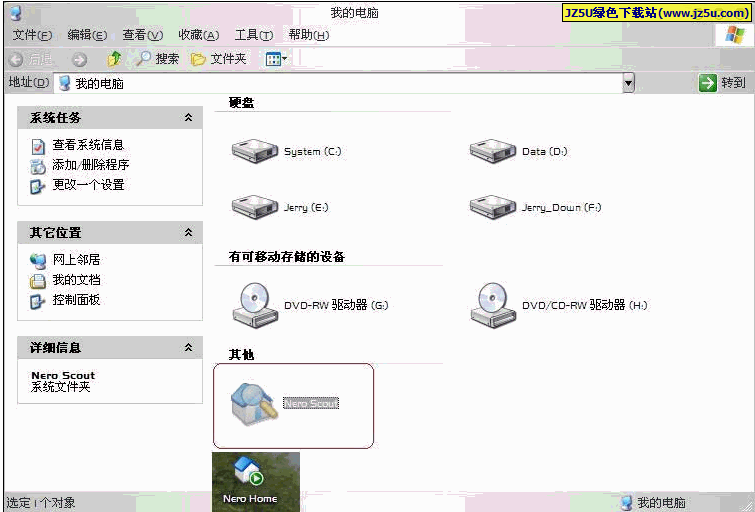Click the view system info icon
The image size is (755, 512).
(x=38, y=146)
